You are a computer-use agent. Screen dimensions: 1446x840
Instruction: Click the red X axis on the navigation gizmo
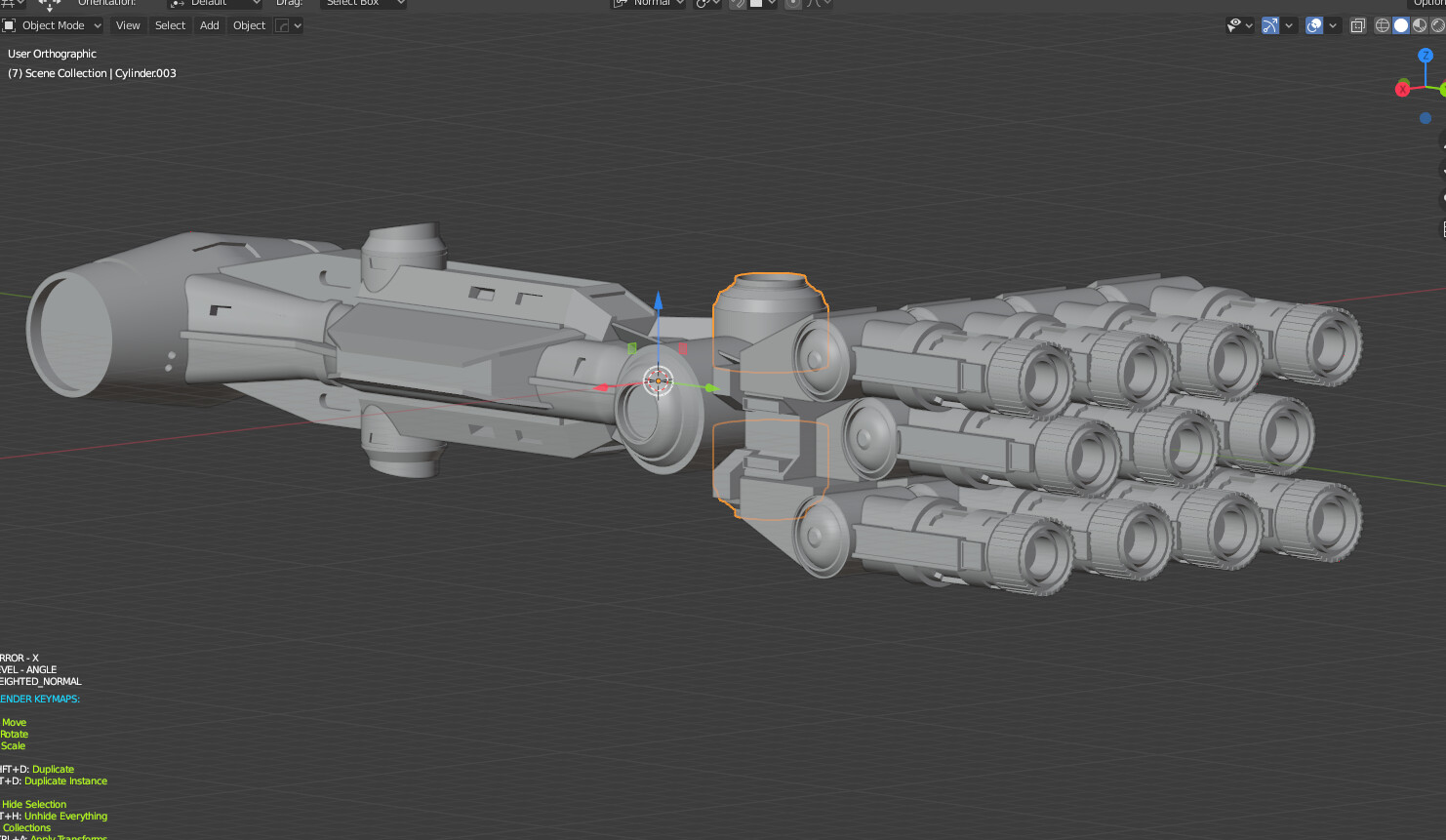(1402, 89)
